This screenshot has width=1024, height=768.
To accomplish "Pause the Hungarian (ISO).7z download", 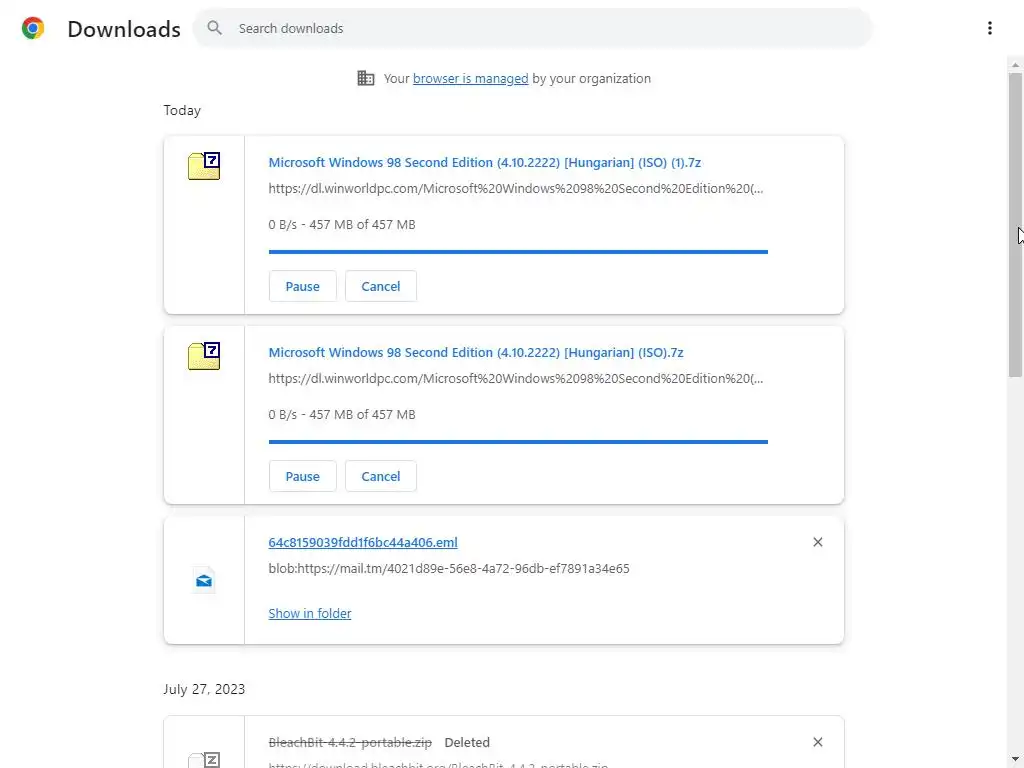I will tap(302, 476).
